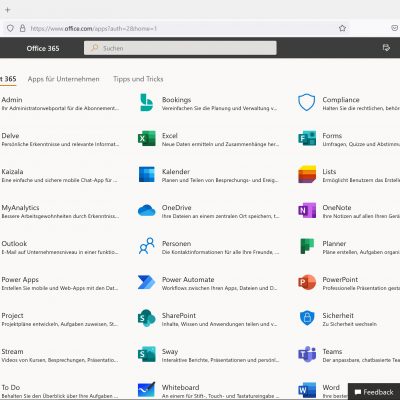Click the Forms title text
400x400 pixels.
click(x=332, y=136)
